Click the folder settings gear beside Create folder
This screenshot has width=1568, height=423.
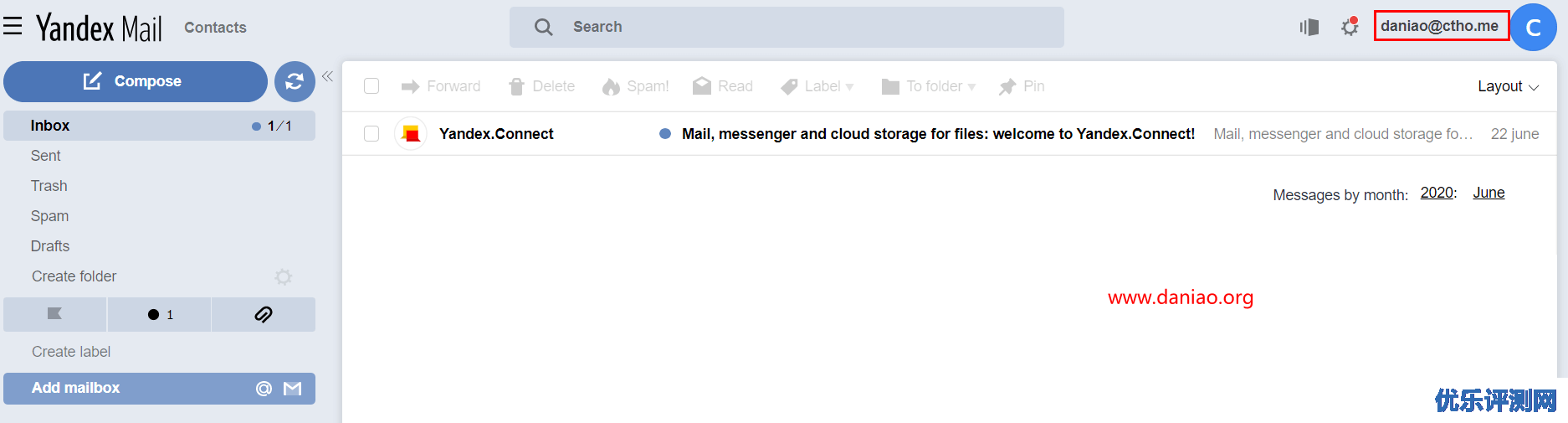(x=284, y=277)
